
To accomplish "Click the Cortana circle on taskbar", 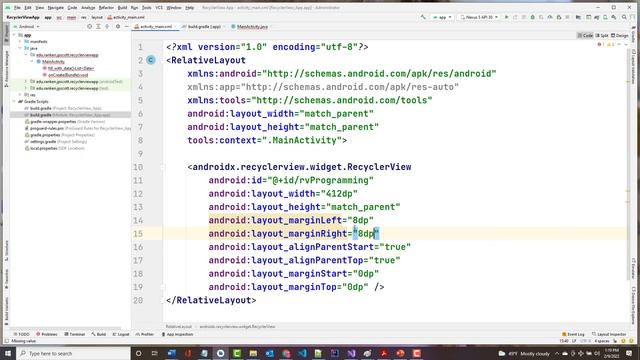I will pos(138,353).
